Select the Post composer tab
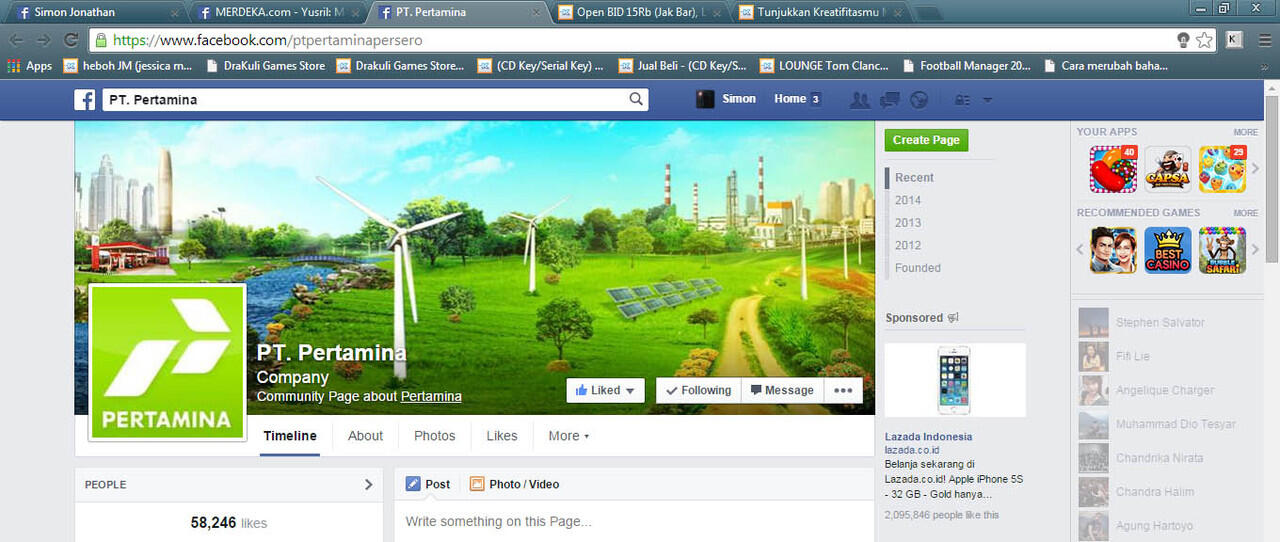The width and height of the screenshot is (1280, 542). click(428, 484)
